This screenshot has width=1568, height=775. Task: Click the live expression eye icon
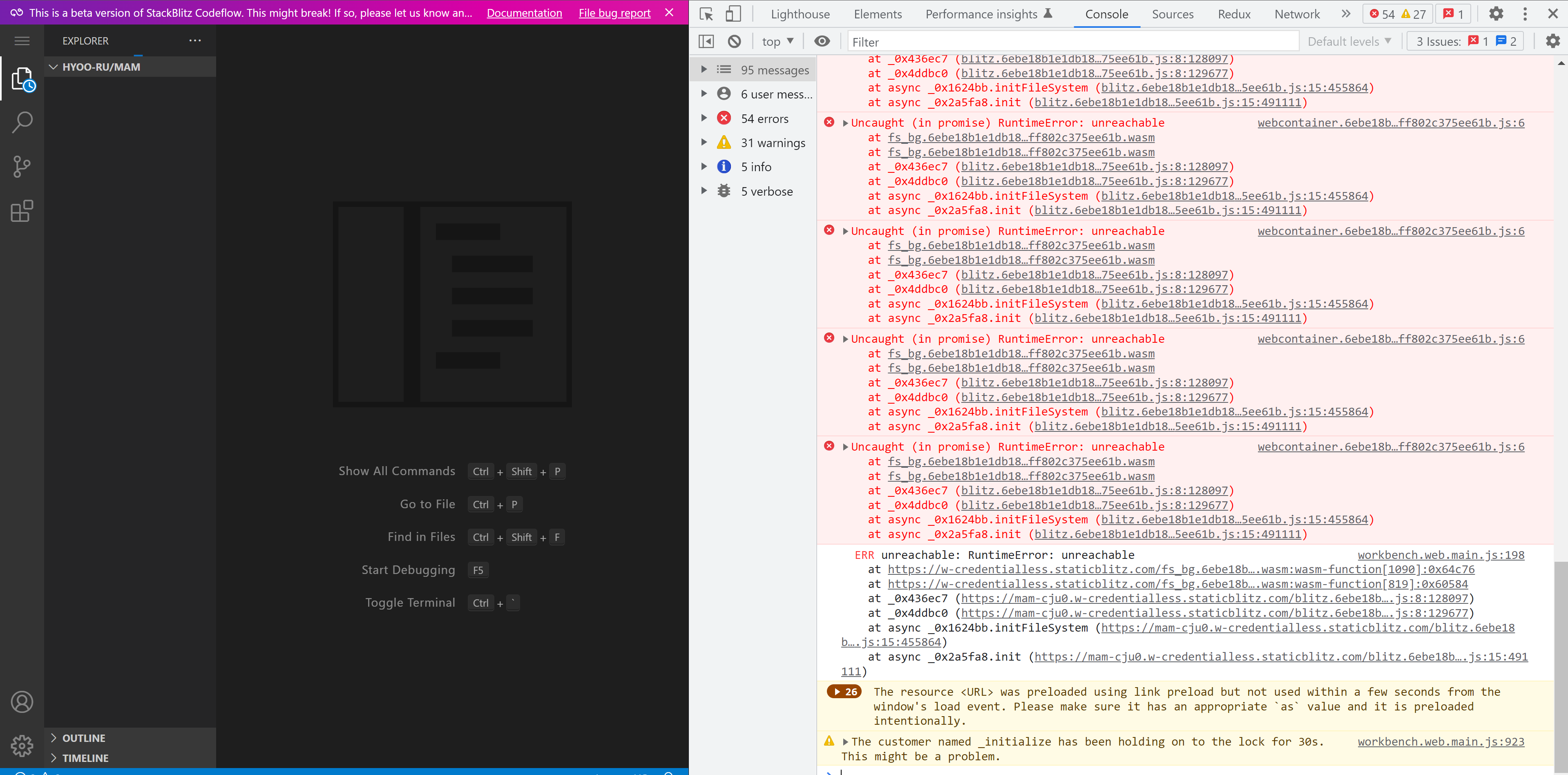click(x=822, y=41)
